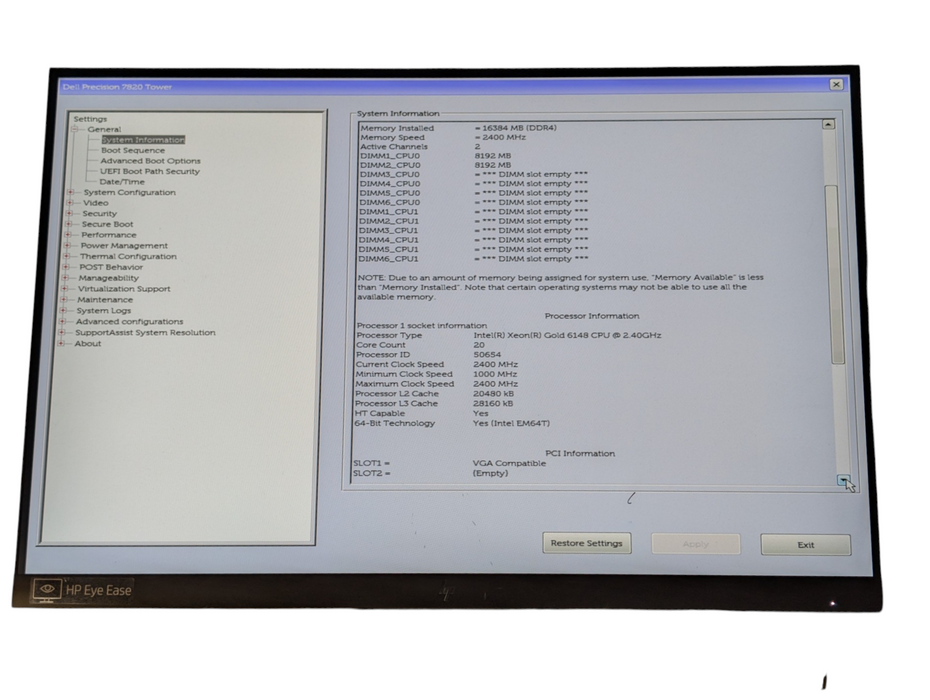Click the System Information scrollbar thumb

[833, 274]
